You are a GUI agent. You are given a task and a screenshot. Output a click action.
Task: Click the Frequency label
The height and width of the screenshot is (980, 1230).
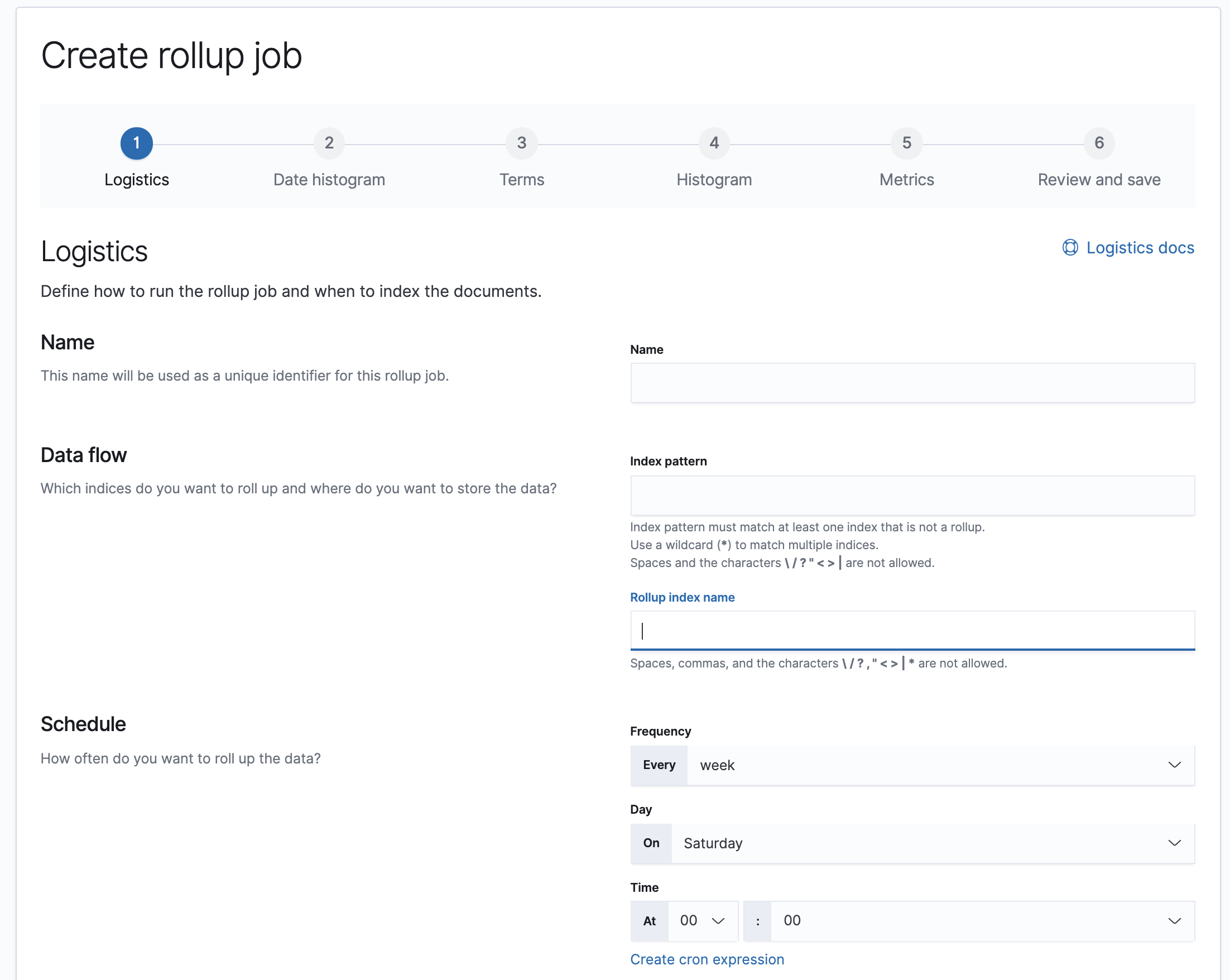click(660, 731)
